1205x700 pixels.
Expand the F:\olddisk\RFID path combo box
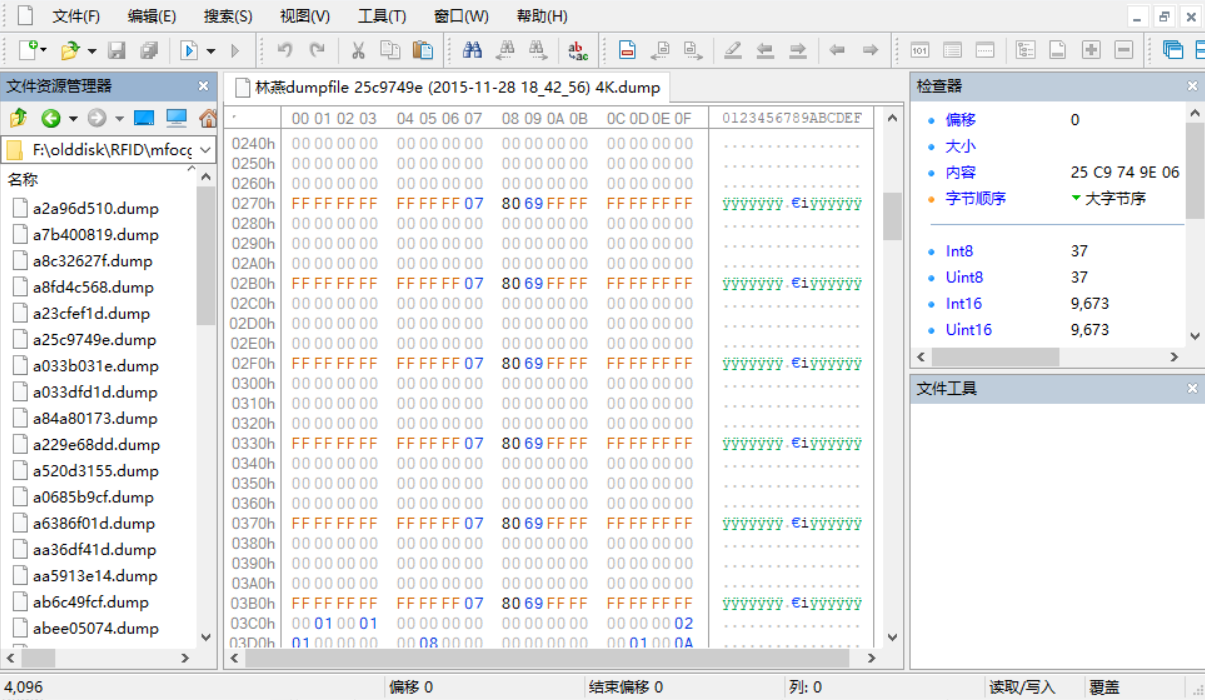[x=204, y=150]
